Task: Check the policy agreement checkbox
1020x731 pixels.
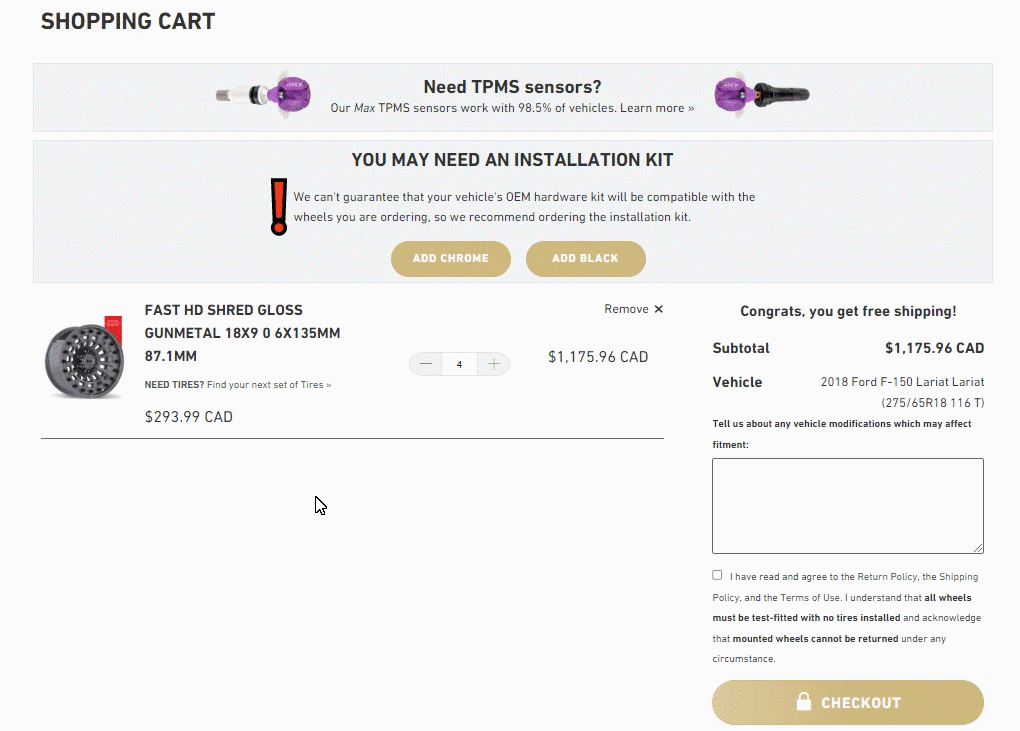Action: pos(717,575)
